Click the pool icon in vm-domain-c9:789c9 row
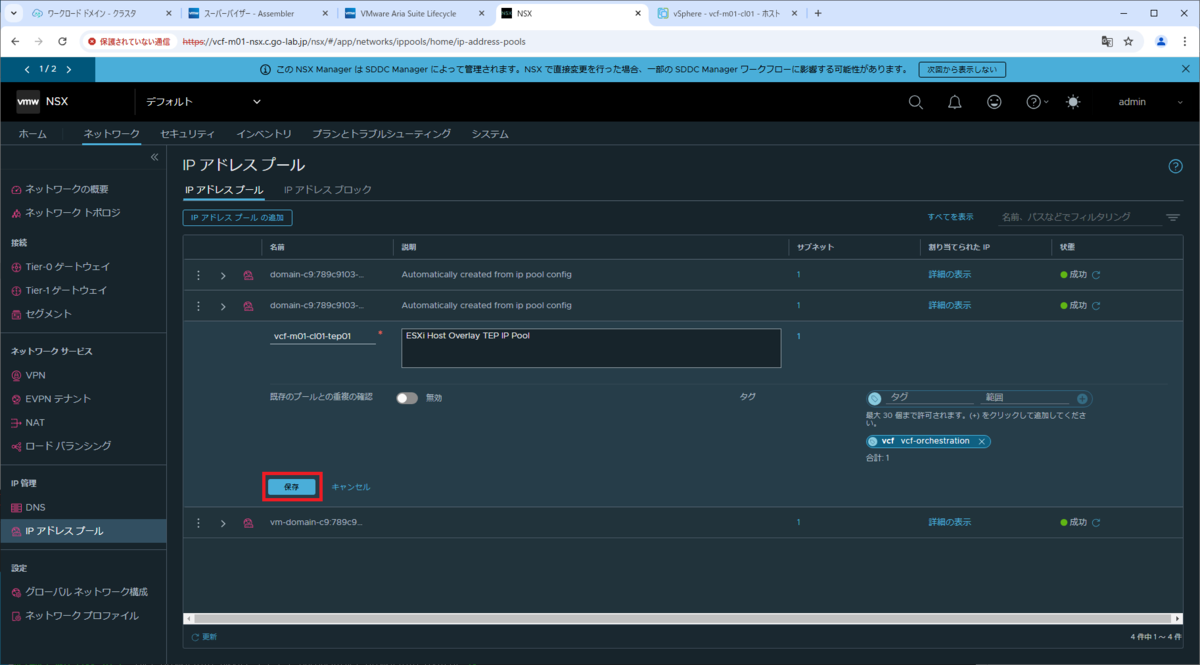The height and width of the screenshot is (665, 1200). pyautogui.click(x=248, y=523)
